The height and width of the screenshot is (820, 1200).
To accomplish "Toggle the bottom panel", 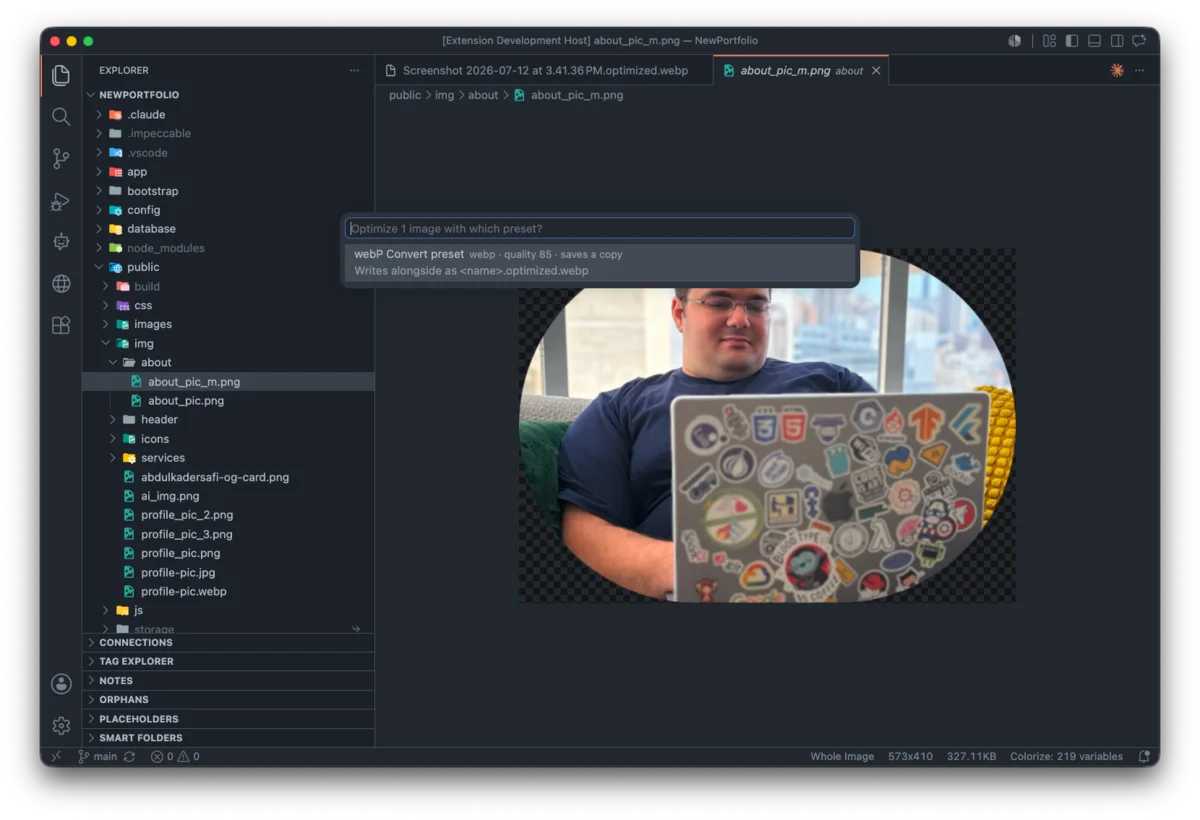I will tap(1094, 41).
